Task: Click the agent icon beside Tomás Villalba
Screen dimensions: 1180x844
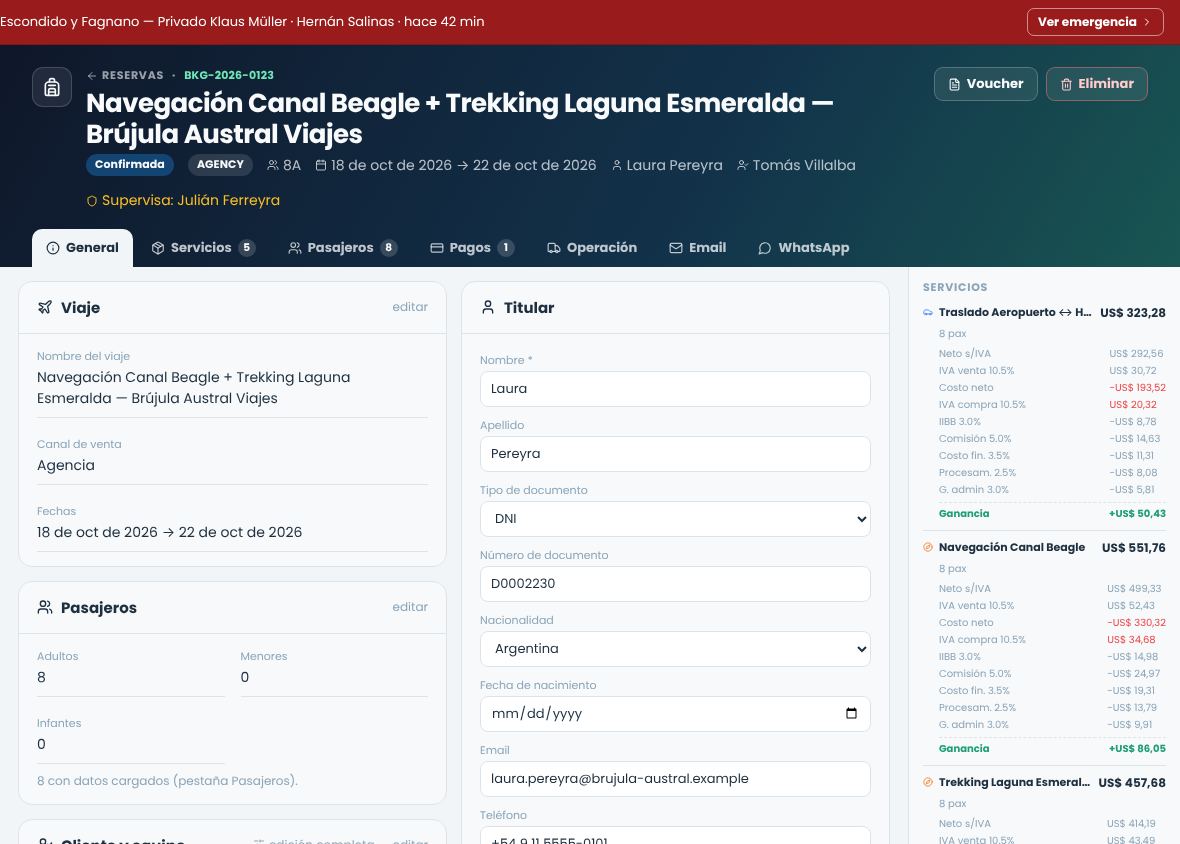Action: (x=742, y=165)
